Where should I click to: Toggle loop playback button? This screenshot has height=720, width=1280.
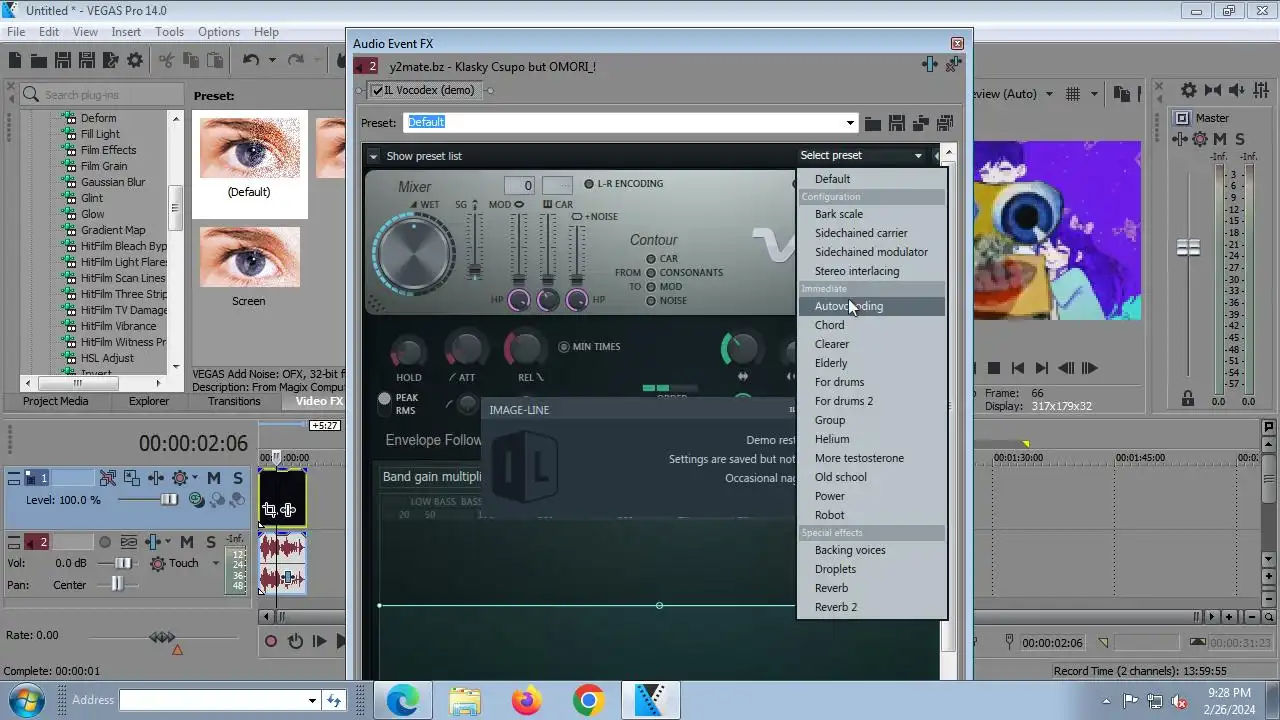[295, 641]
